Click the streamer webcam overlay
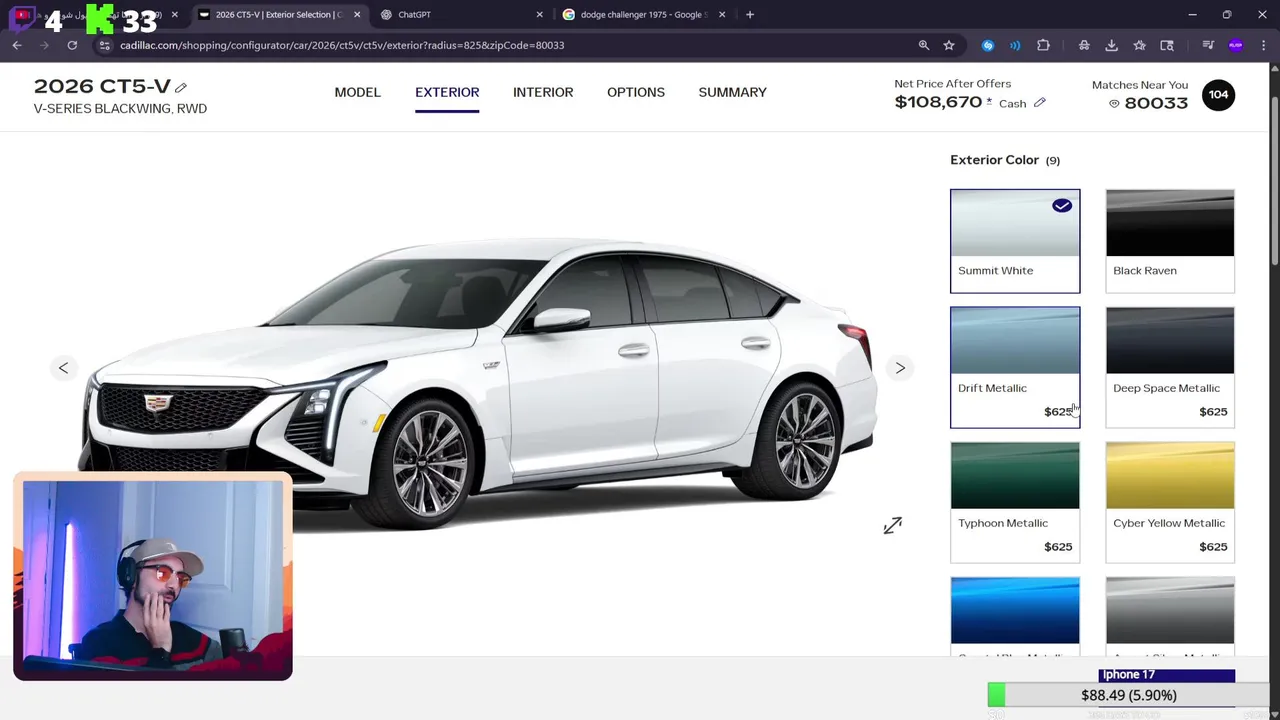Screen dimensions: 1280x720 pos(153,577)
